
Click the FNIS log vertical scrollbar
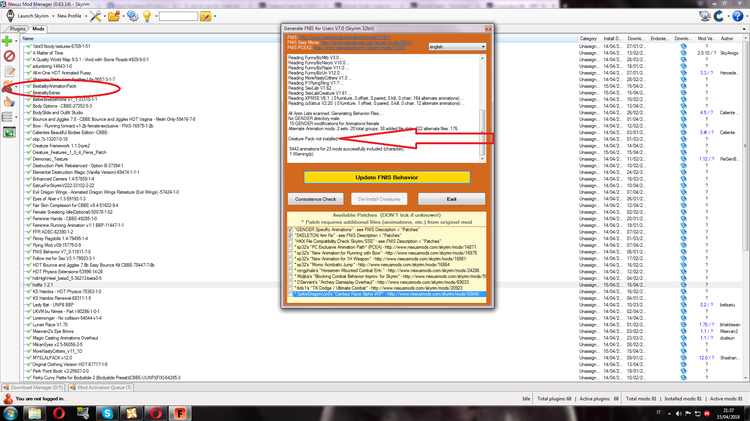(x=482, y=108)
